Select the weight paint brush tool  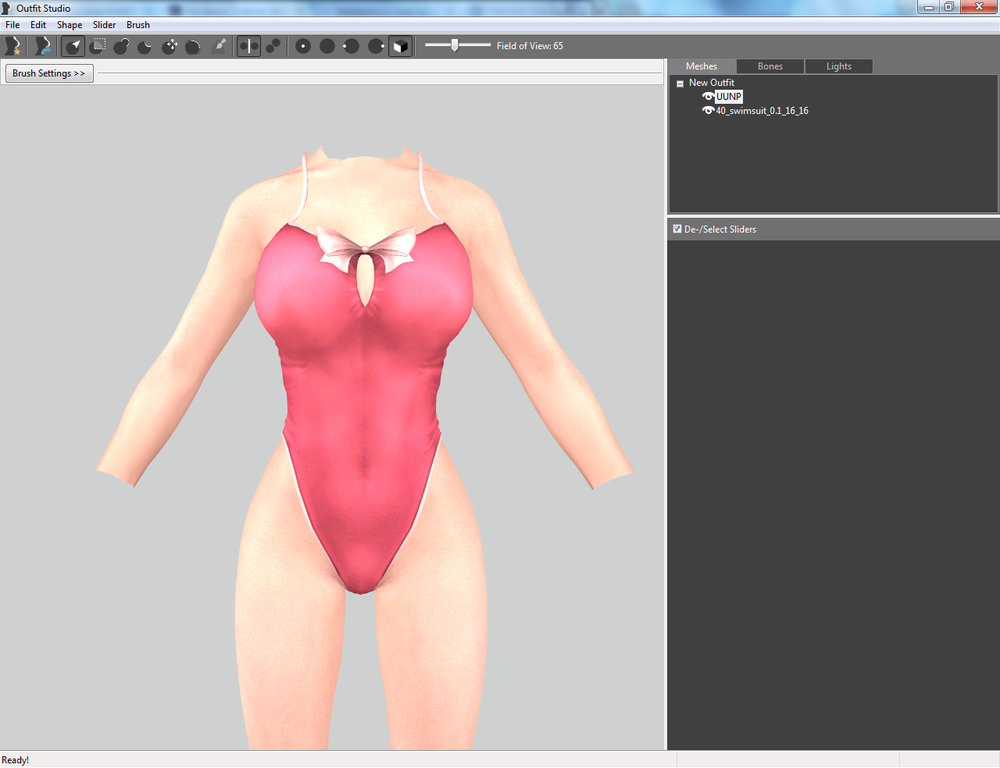pos(219,46)
